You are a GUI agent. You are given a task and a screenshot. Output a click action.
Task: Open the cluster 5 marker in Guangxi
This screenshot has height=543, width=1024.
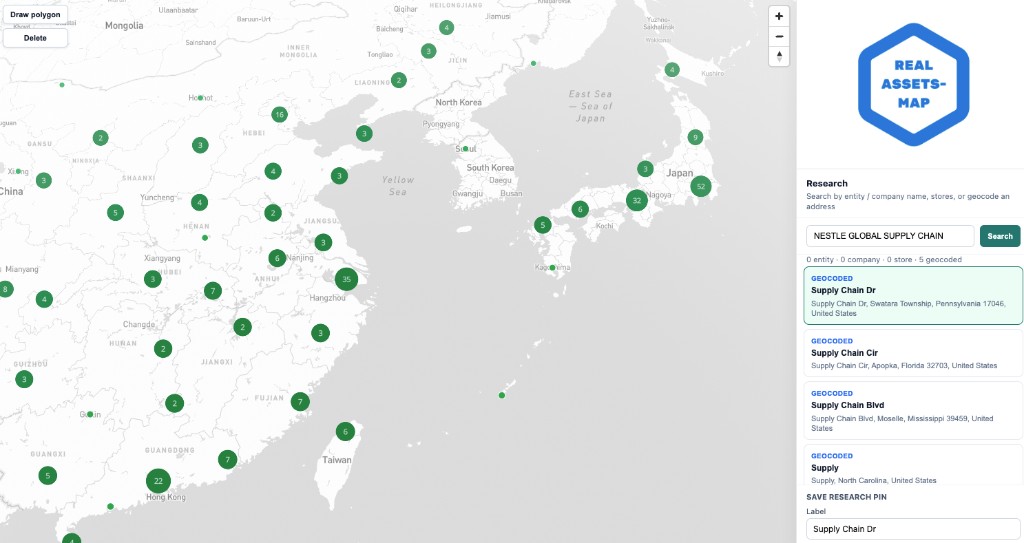(x=47, y=476)
